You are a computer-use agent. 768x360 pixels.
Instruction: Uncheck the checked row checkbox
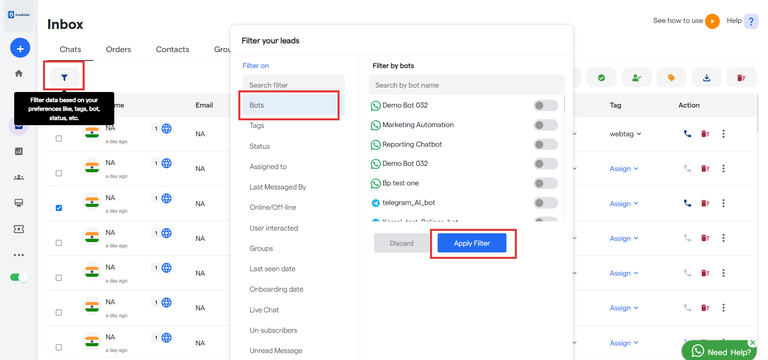click(59, 208)
